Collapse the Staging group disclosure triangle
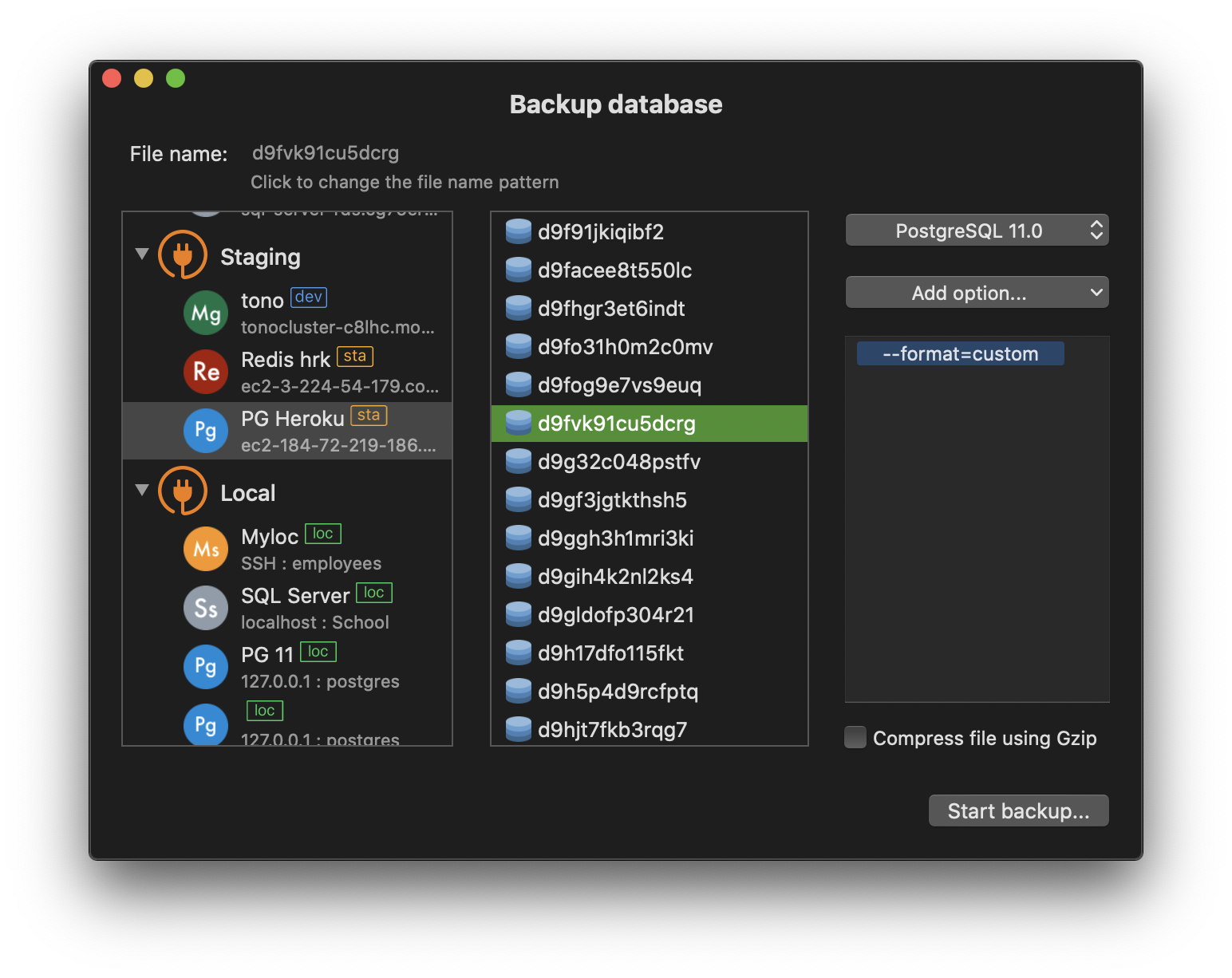This screenshot has height=978, width=1232. tap(141, 254)
